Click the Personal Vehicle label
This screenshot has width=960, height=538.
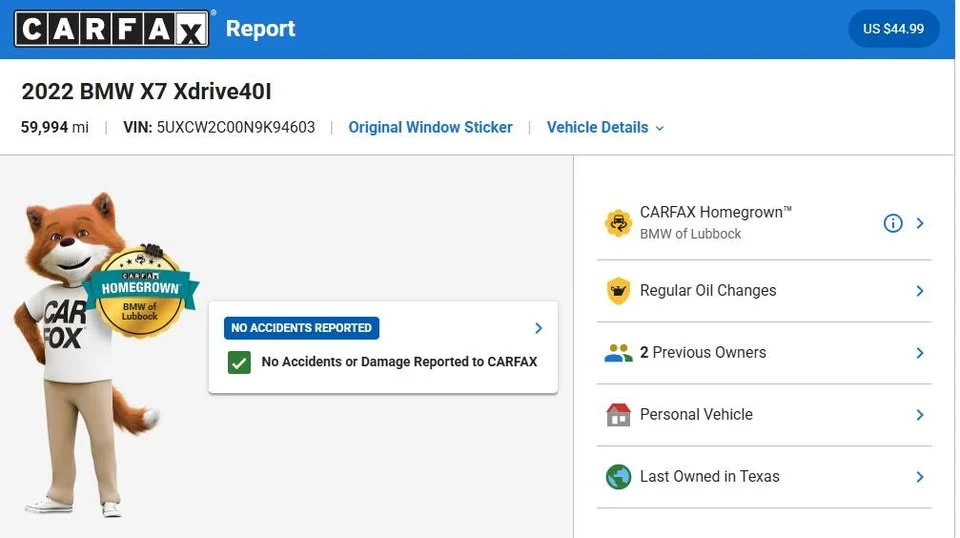point(696,414)
